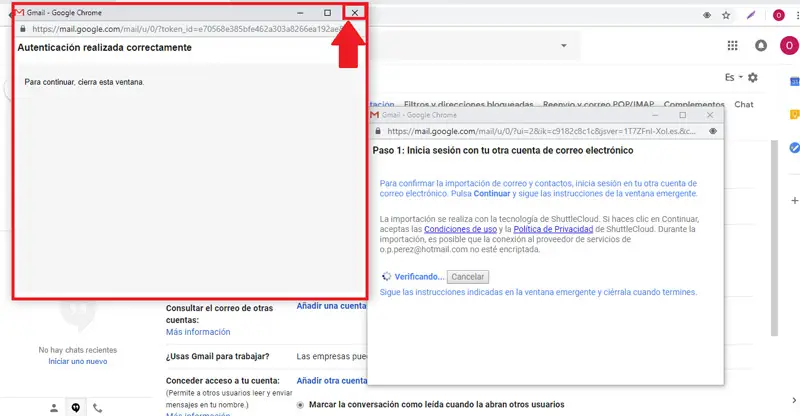The width and height of the screenshot is (800, 416).
Task: Maximize the Paso 1 popup window
Action: point(683,115)
